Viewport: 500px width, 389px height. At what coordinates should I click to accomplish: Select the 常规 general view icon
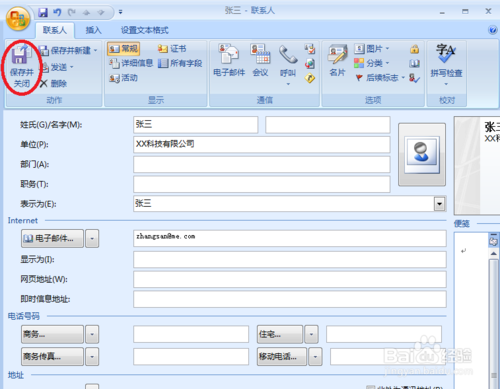123,49
